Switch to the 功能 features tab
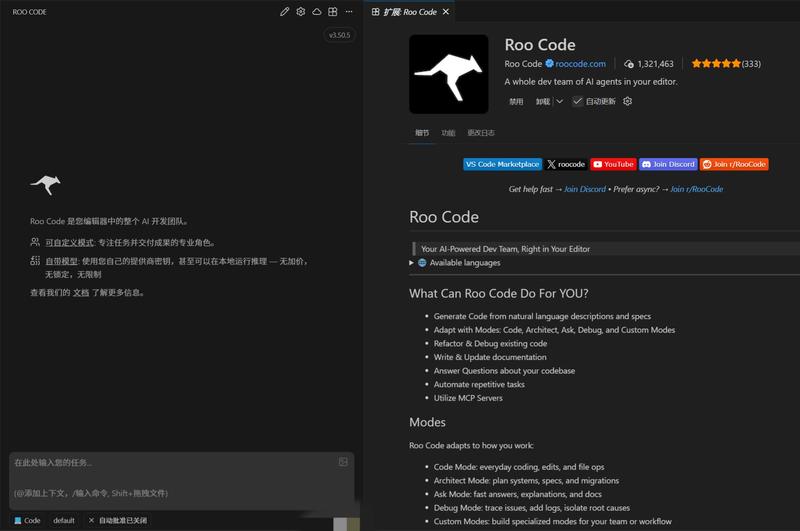 tap(448, 133)
